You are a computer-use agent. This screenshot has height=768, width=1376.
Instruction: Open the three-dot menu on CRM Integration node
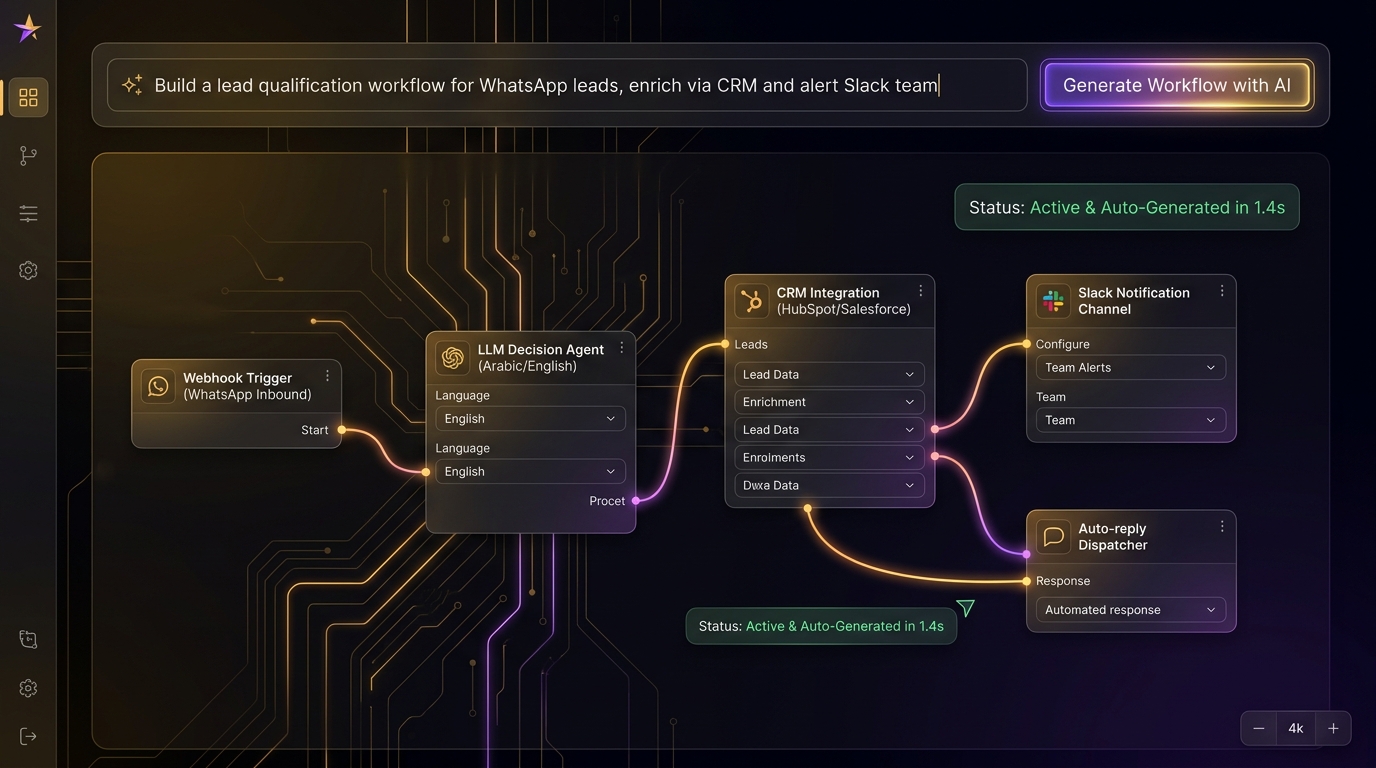(921, 291)
